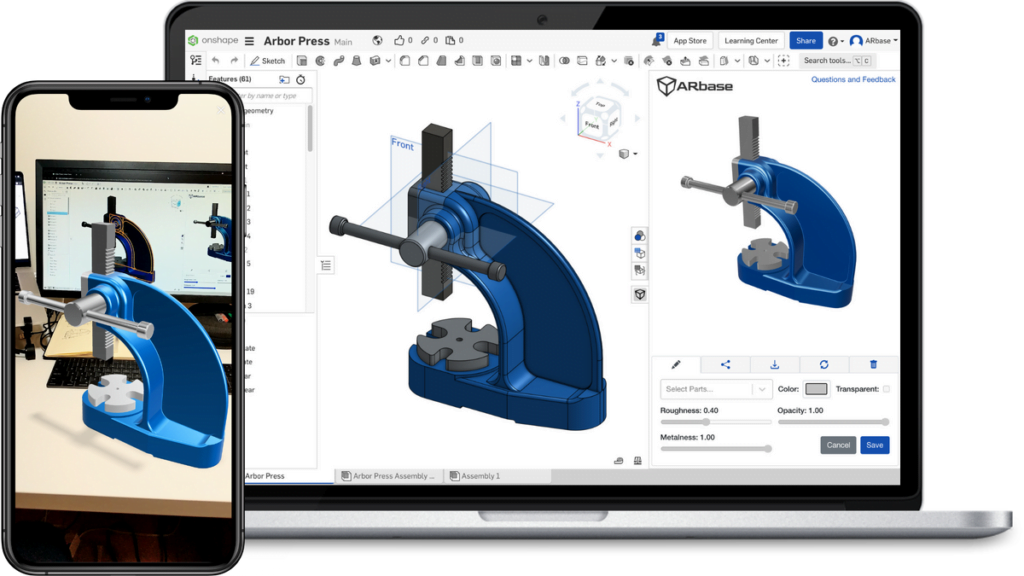Select the Shell tool

(477, 61)
